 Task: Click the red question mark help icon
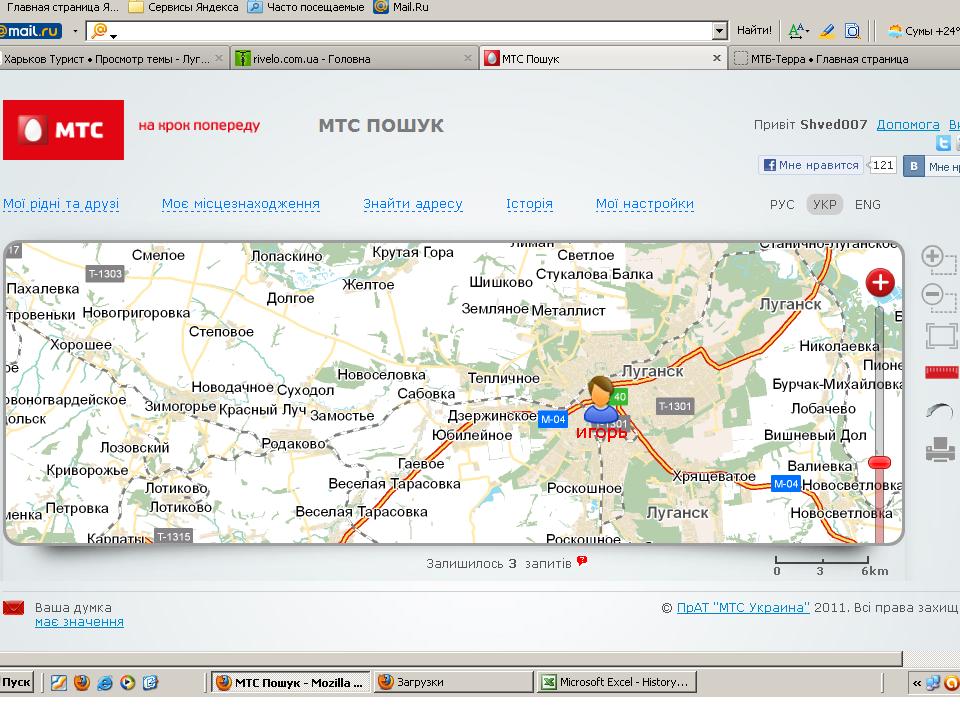click(x=582, y=562)
